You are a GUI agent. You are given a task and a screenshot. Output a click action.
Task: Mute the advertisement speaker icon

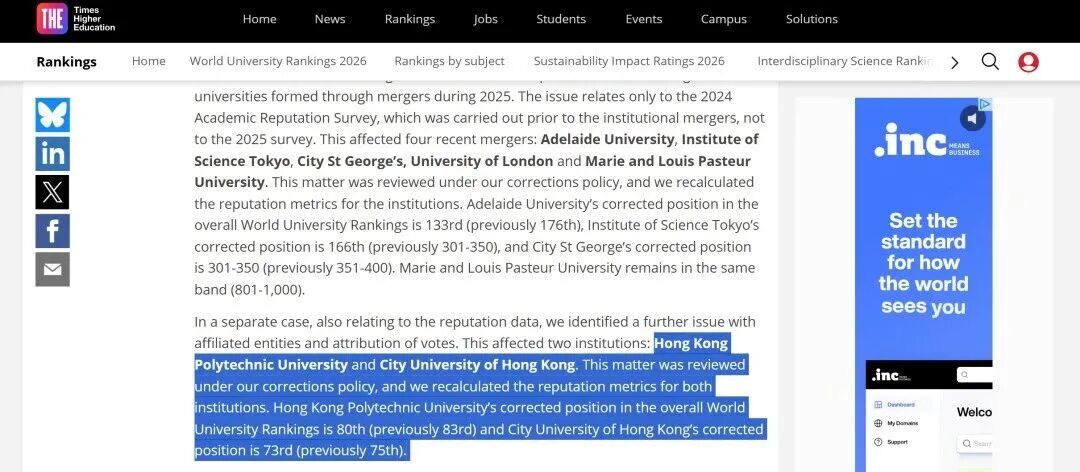[973, 119]
